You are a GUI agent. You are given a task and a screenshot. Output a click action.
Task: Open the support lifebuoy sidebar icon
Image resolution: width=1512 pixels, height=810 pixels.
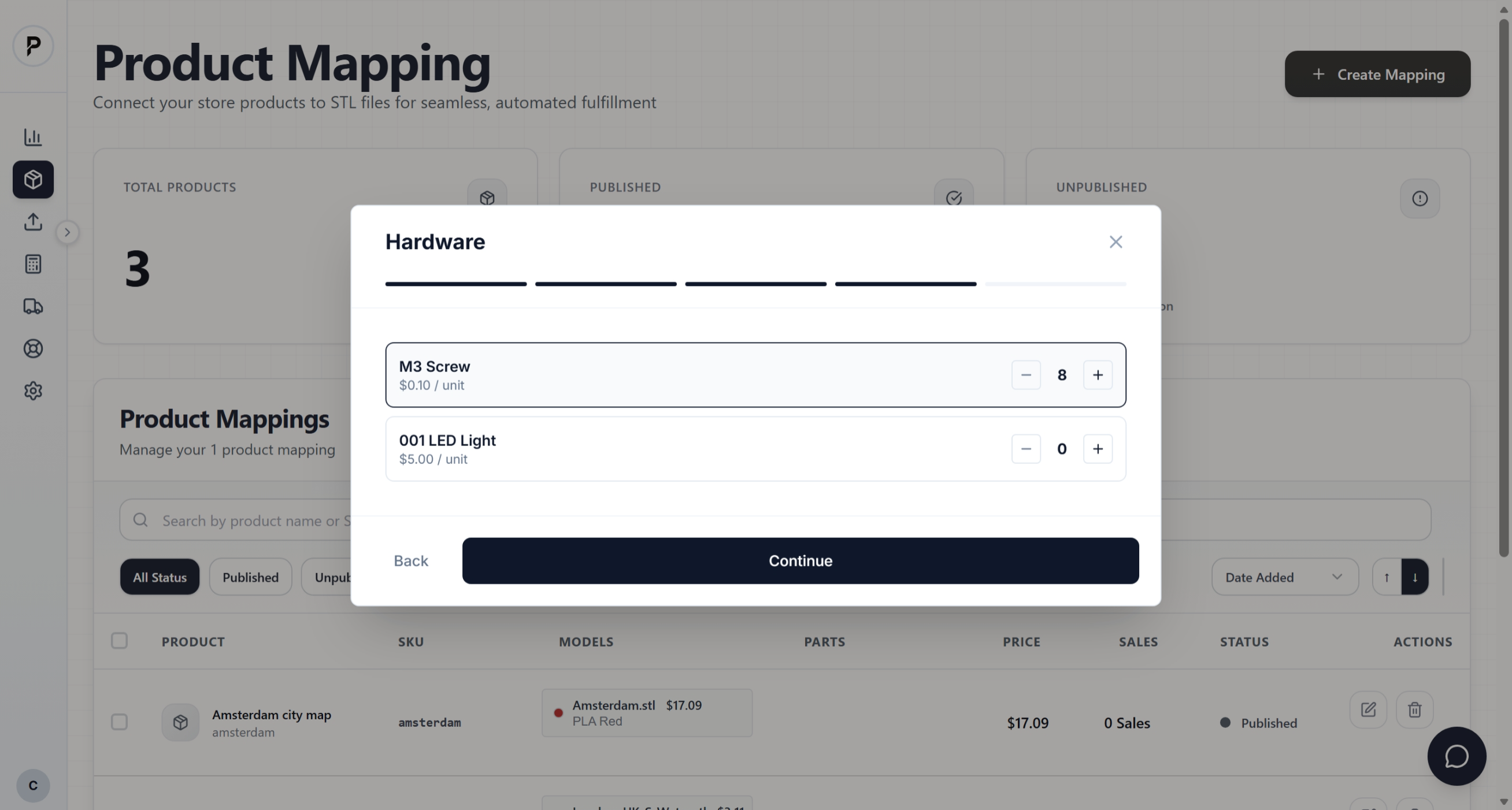click(33, 348)
